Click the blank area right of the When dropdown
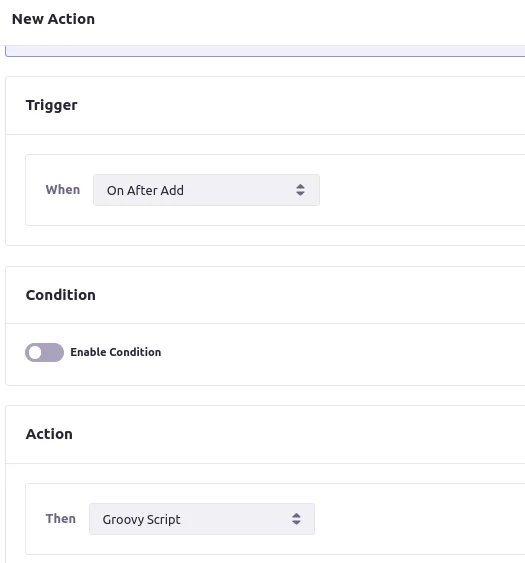525x563 pixels. point(422,190)
